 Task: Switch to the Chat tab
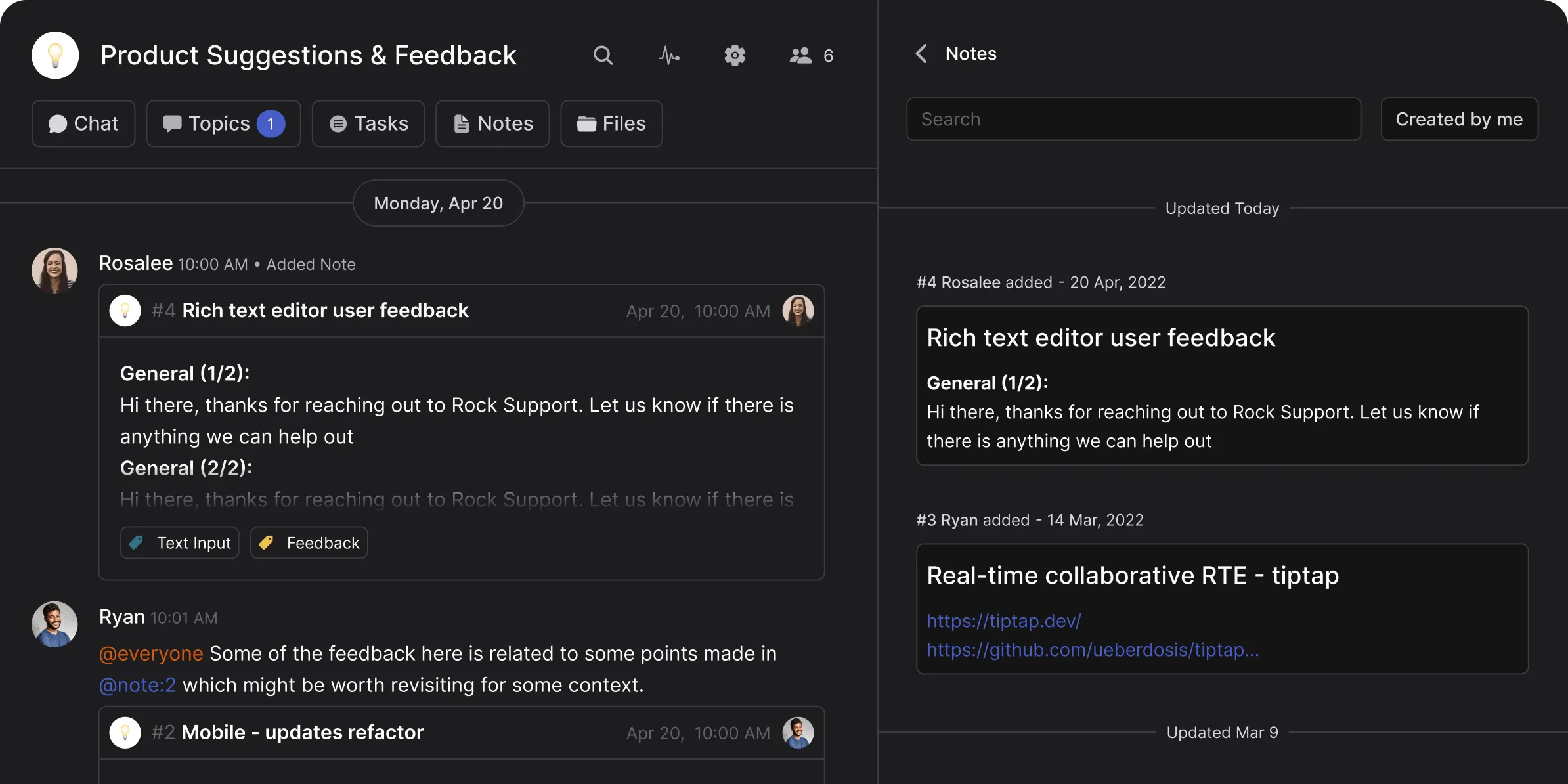point(83,123)
